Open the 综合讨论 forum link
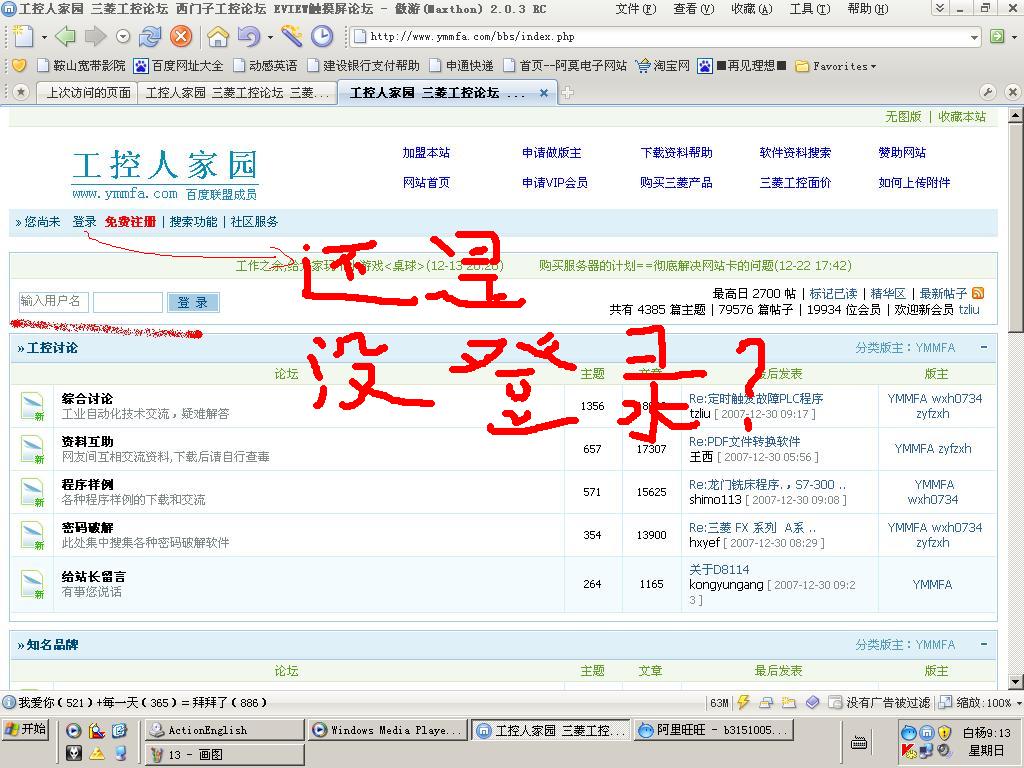 click(x=87, y=398)
